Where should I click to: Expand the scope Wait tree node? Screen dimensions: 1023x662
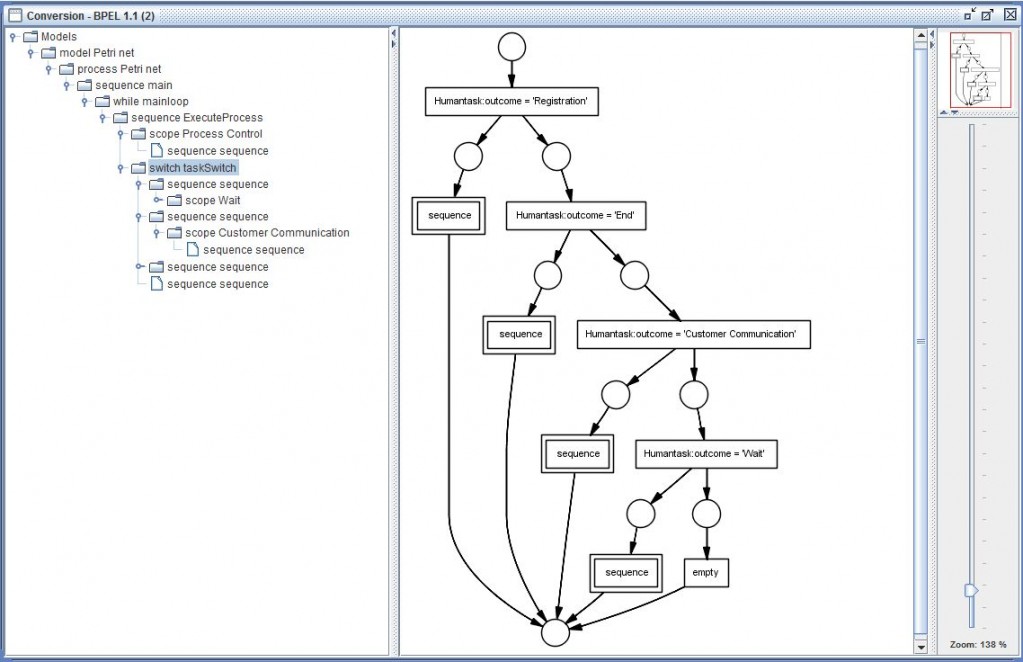pos(156,200)
